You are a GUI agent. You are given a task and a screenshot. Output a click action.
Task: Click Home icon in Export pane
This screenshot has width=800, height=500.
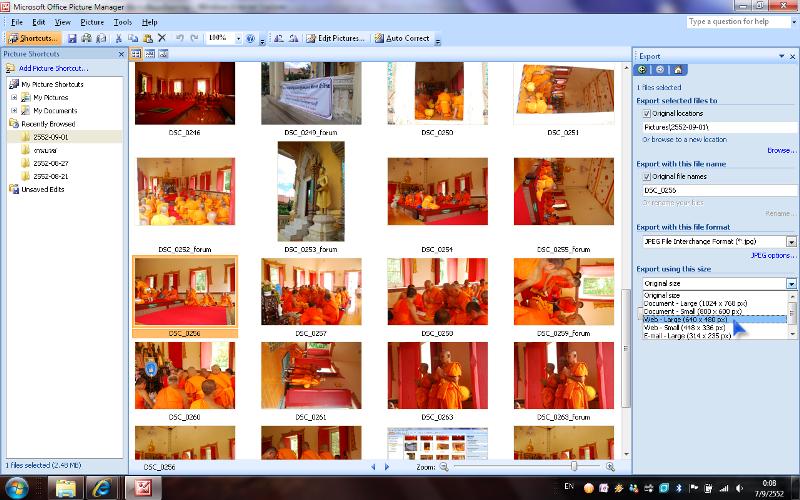tap(677, 70)
